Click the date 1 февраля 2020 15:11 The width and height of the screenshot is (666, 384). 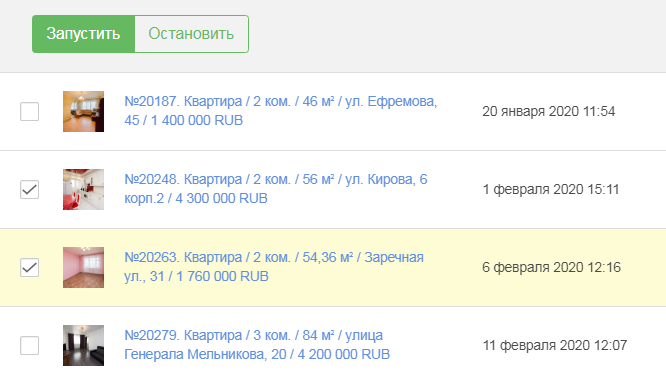coord(551,189)
